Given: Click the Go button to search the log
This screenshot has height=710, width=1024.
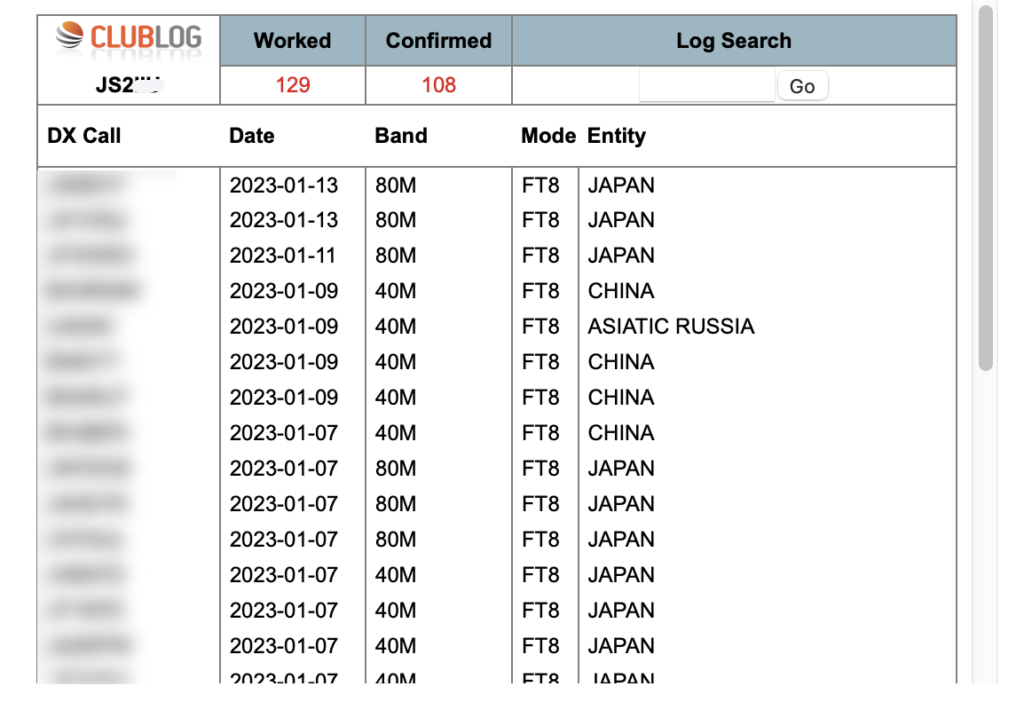Looking at the screenshot, I should click(x=802, y=86).
